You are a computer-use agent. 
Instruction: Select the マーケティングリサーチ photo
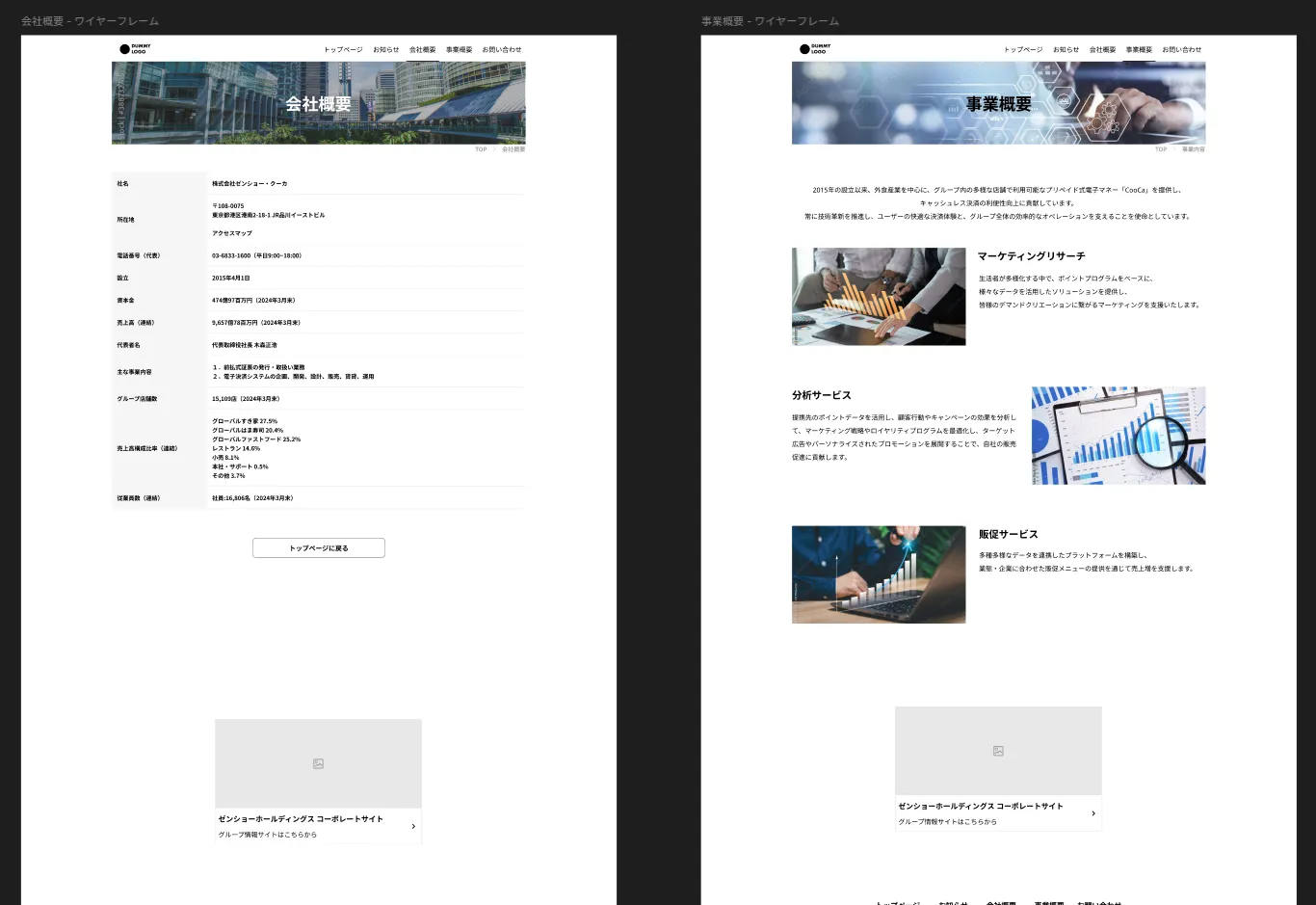879,296
